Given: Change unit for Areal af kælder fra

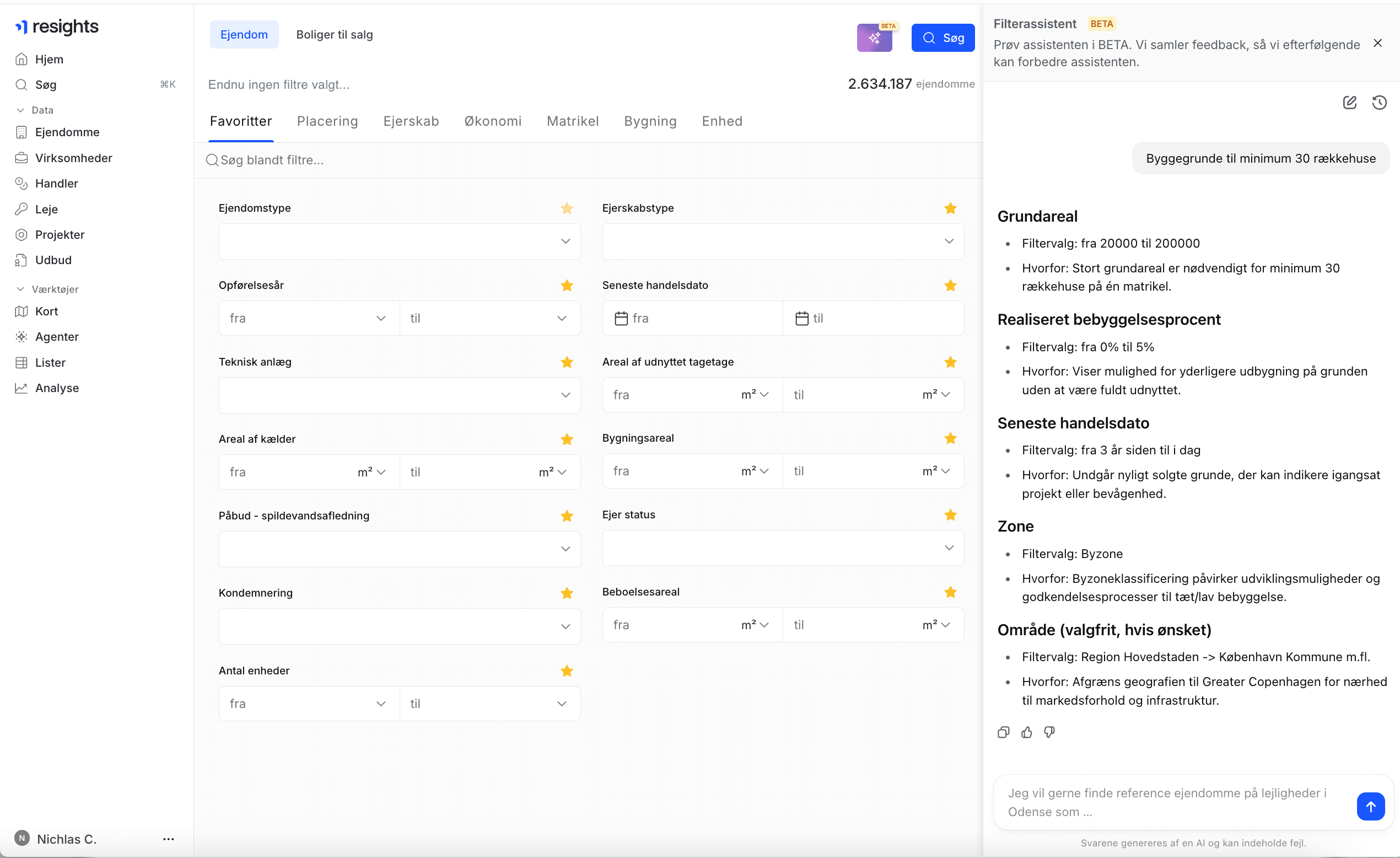Looking at the screenshot, I should coord(371,473).
